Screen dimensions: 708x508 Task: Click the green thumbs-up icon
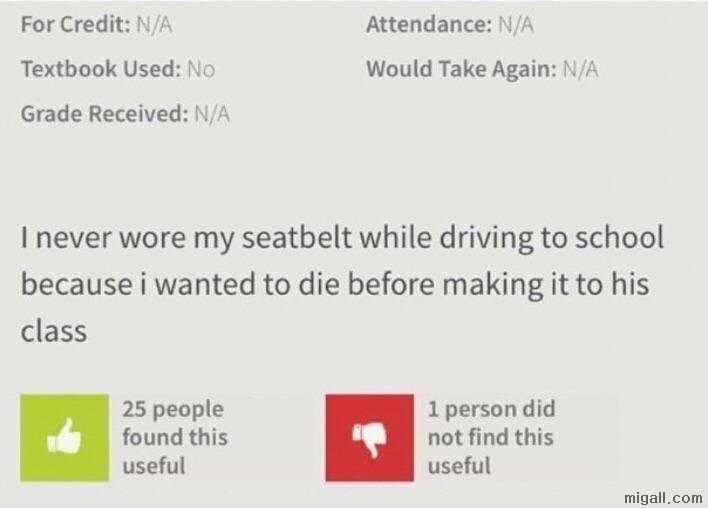[x=65, y=438]
